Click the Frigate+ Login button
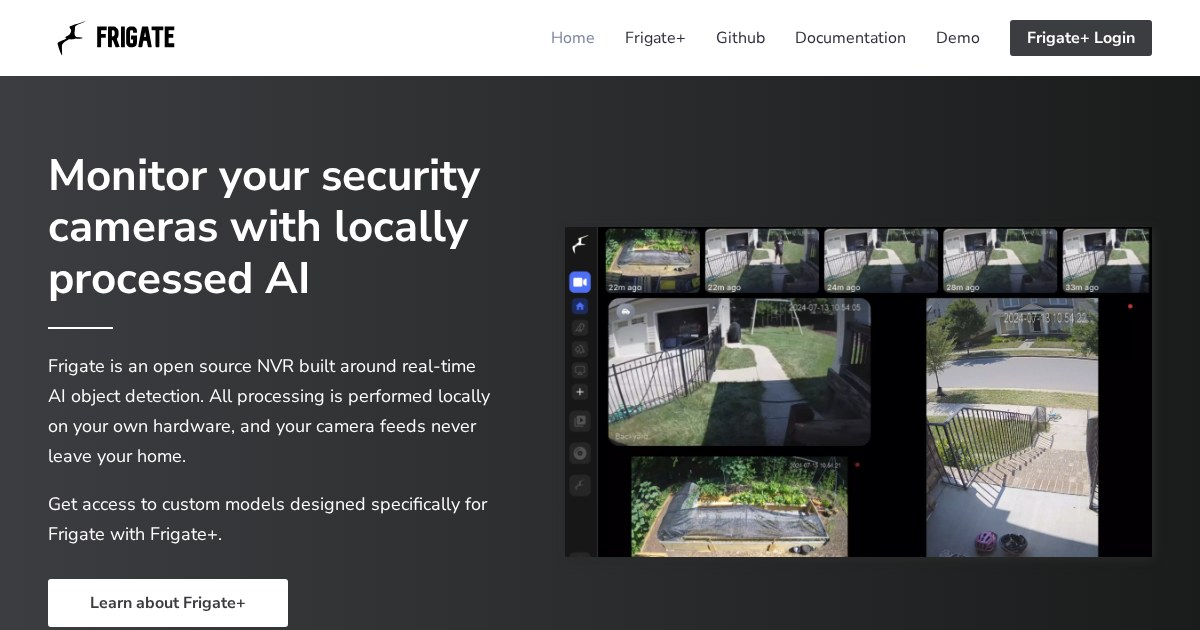 [1081, 38]
